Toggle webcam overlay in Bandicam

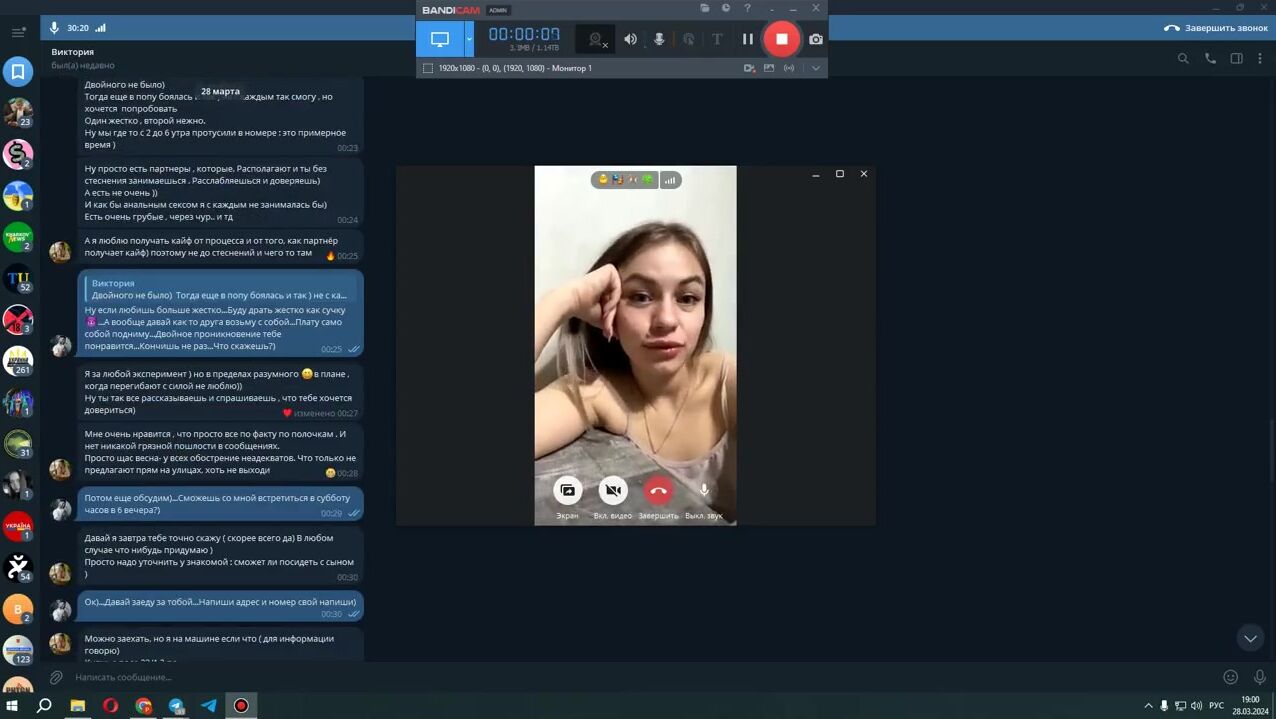coord(596,39)
